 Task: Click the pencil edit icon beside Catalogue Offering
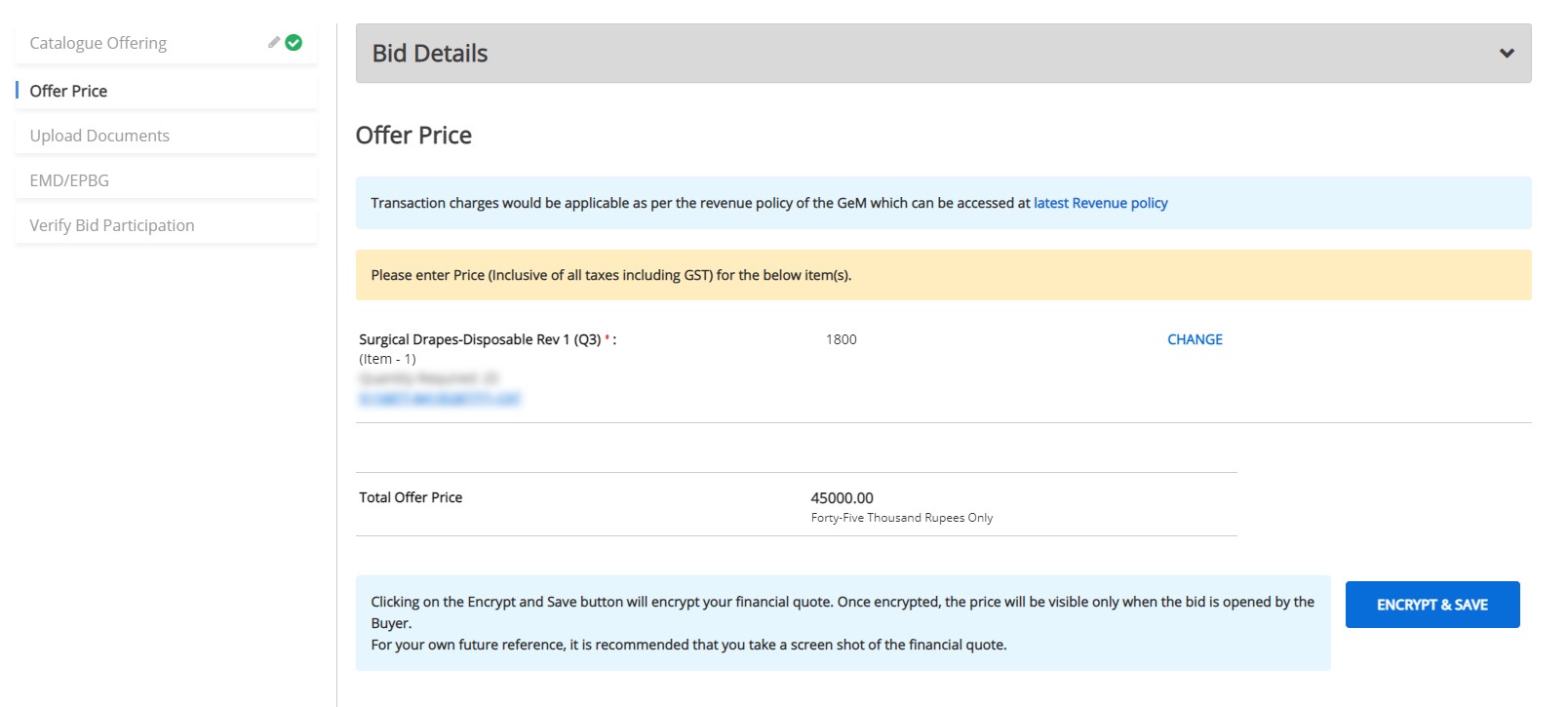pyautogui.click(x=274, y=42)
